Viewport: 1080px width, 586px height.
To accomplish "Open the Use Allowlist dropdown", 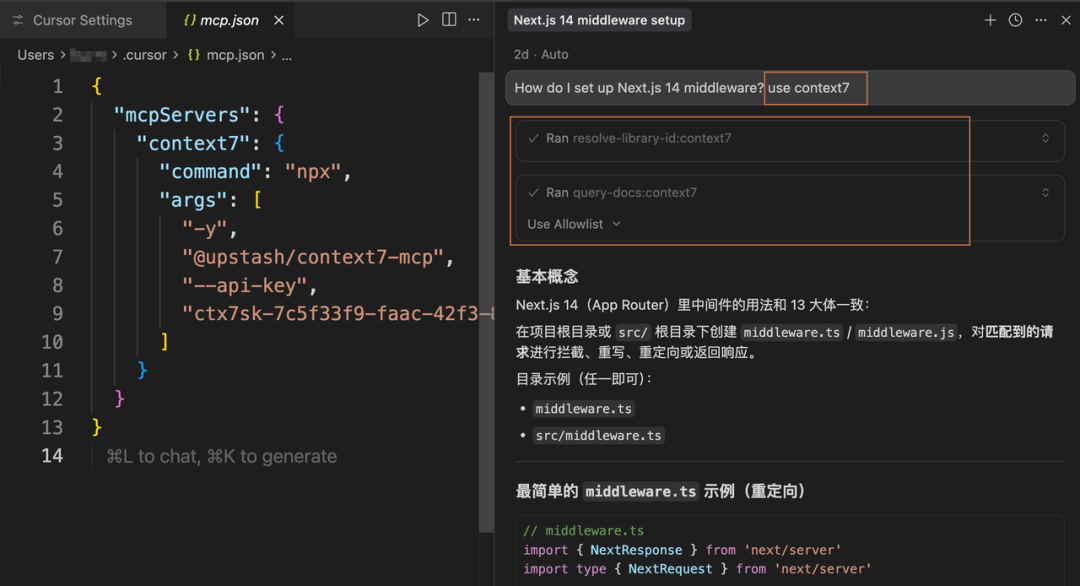I will coord(573,224).
